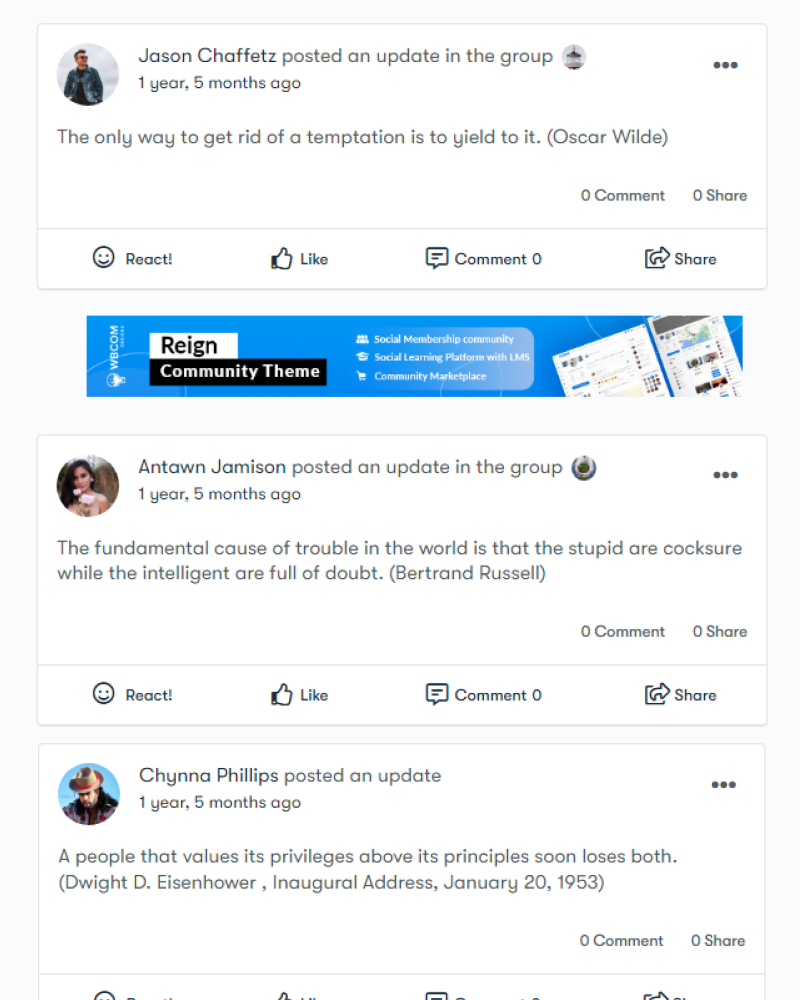Share Jason Chaffetz's post via the Share icon
800x1000 pixels.
(x=656, y=258)
